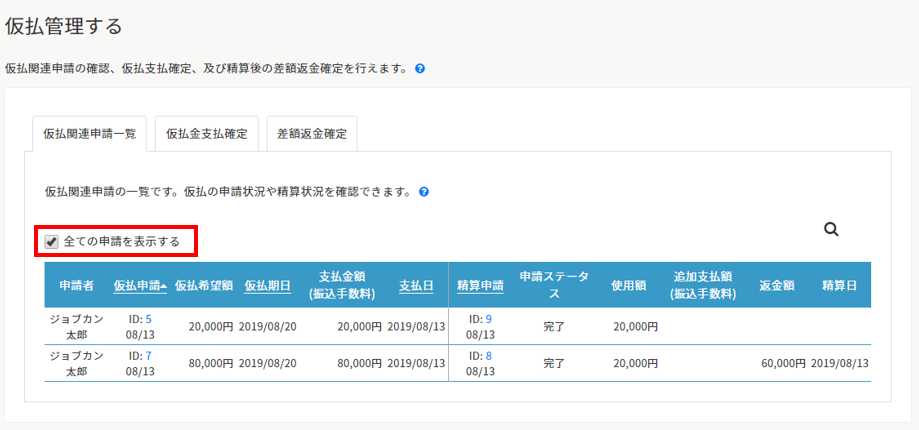
Task: Sort the list by 支払日 header
Action: tap(416, 285)
